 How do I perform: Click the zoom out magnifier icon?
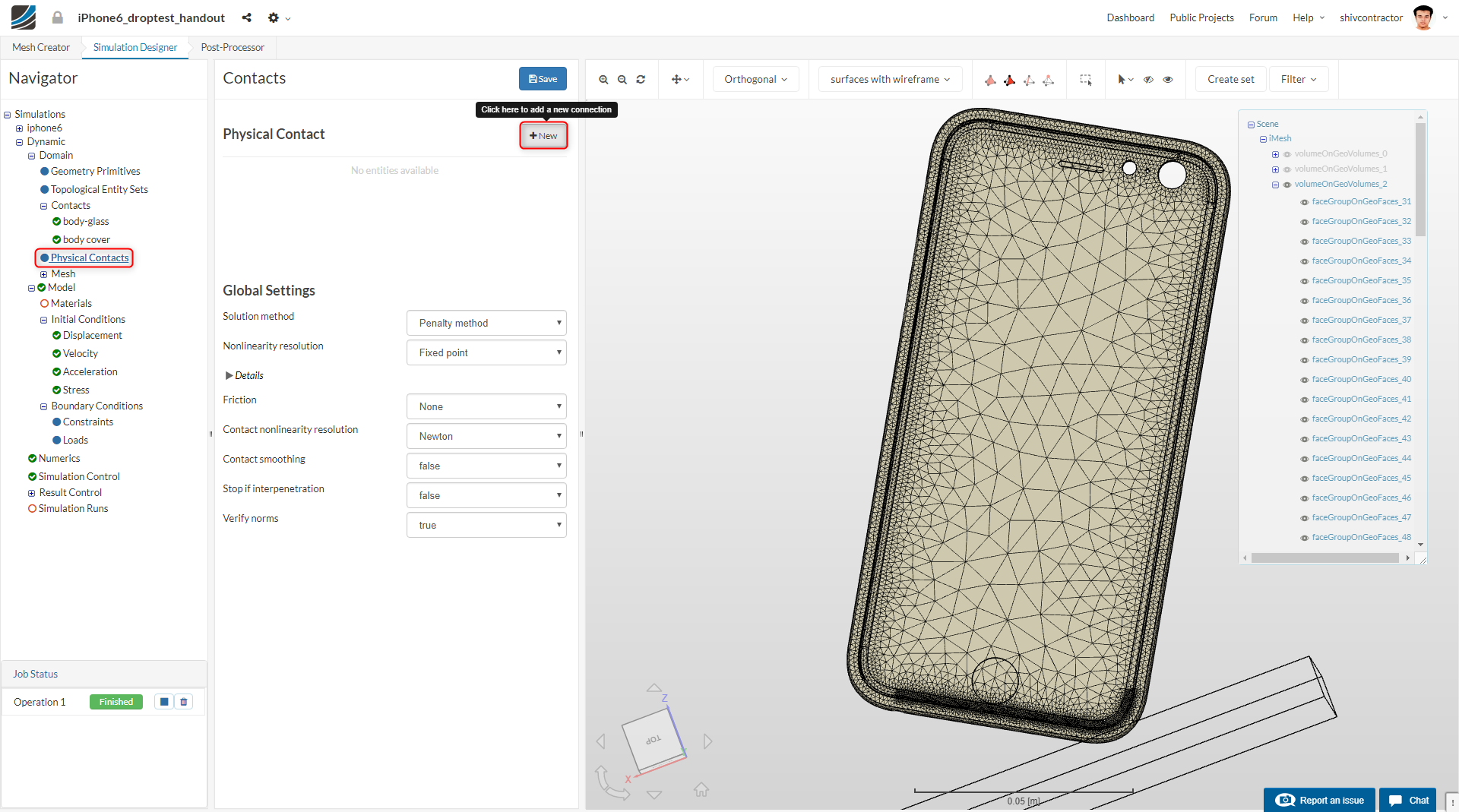[x=622, y=79]
